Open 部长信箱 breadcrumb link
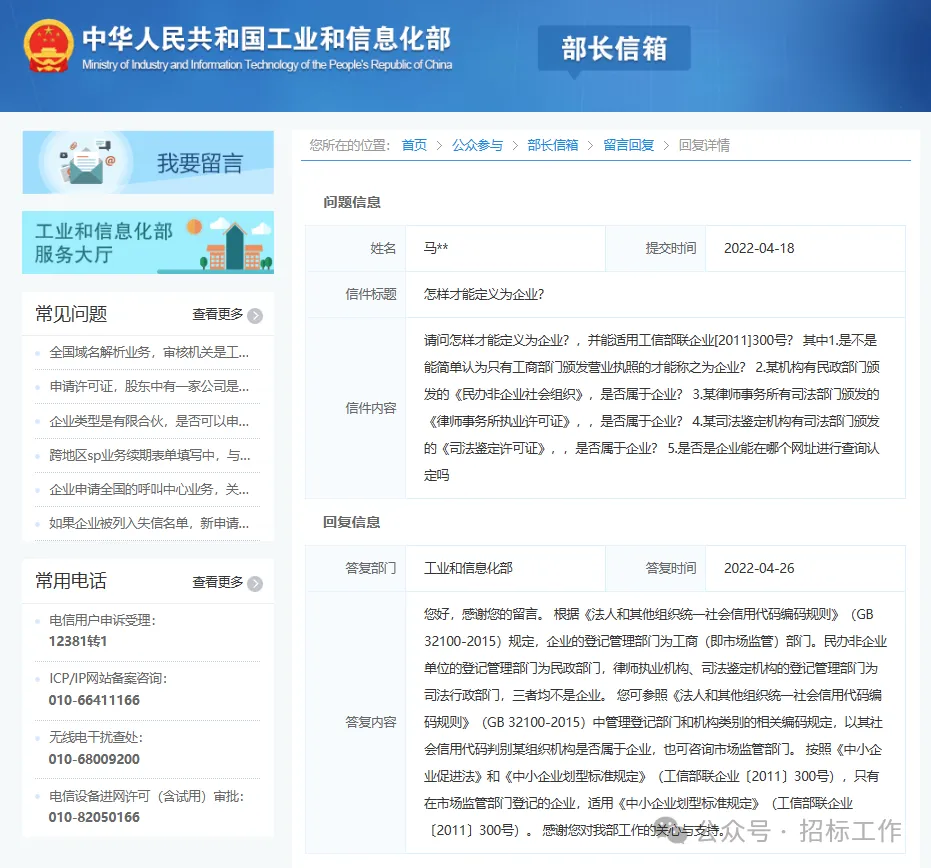The image size is (931, 868). pos(552,145)
